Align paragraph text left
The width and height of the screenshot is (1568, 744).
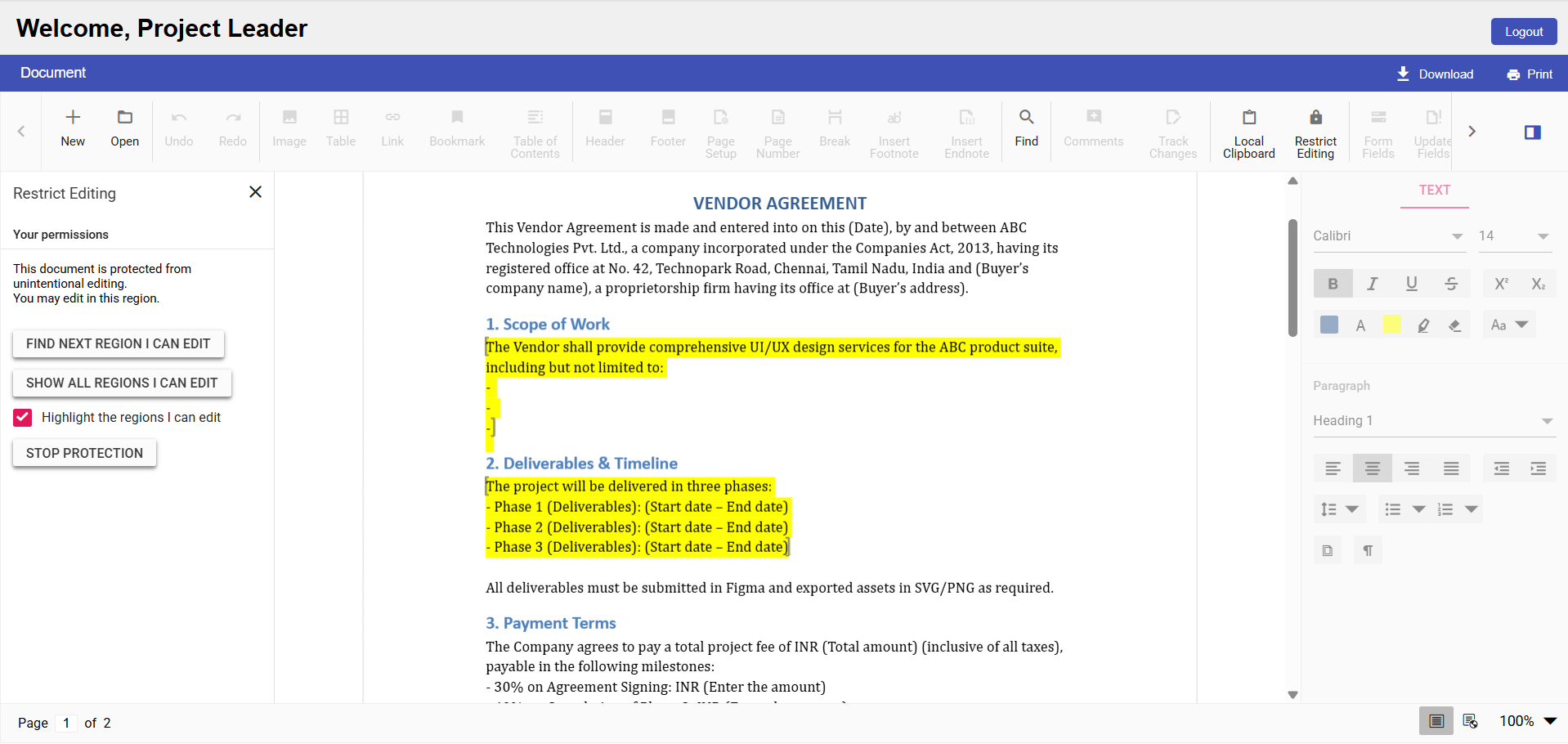1333,468
